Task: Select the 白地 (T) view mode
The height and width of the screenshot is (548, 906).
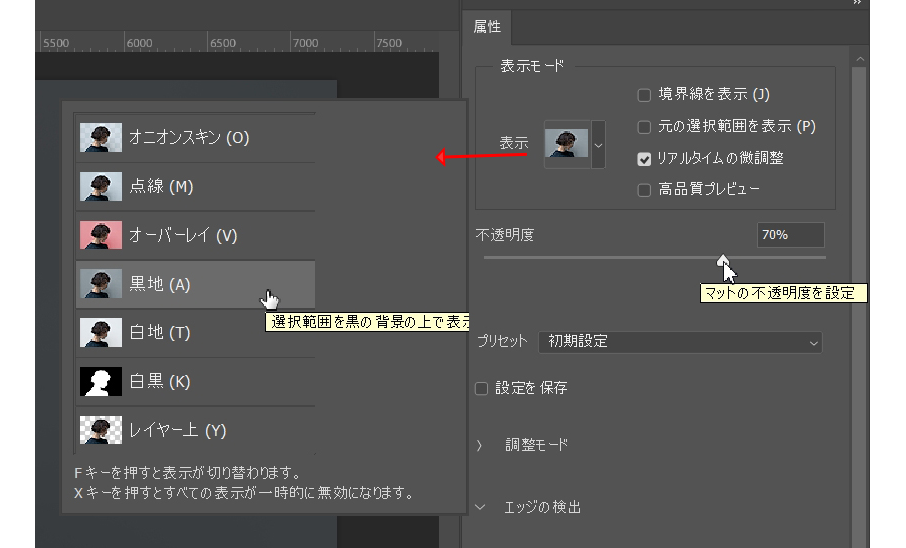Action: click(195, 332)
